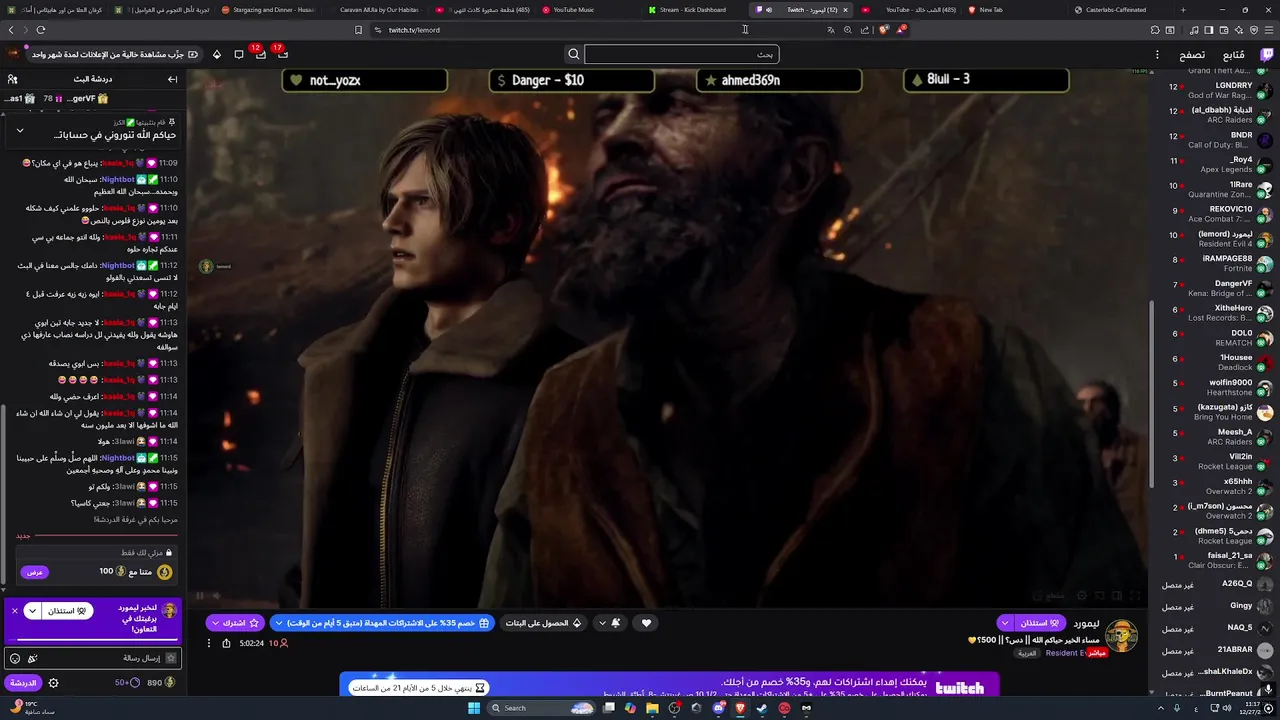Image resolution: width=1280 pixels, height=720 pixels.
Task: Click the streamer avatar below the video
Action: pyautogui.click(x=1121, y=636)
